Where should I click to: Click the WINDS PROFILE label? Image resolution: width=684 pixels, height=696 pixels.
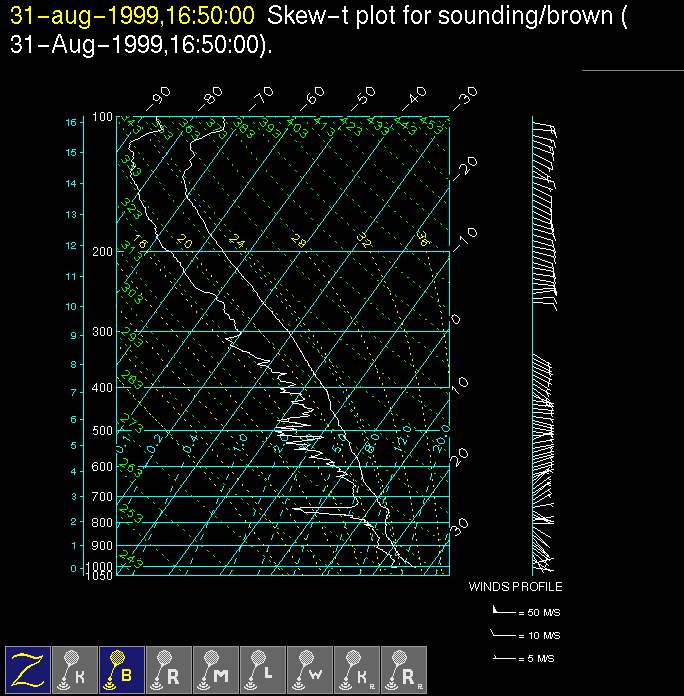(x=515, y=587)
